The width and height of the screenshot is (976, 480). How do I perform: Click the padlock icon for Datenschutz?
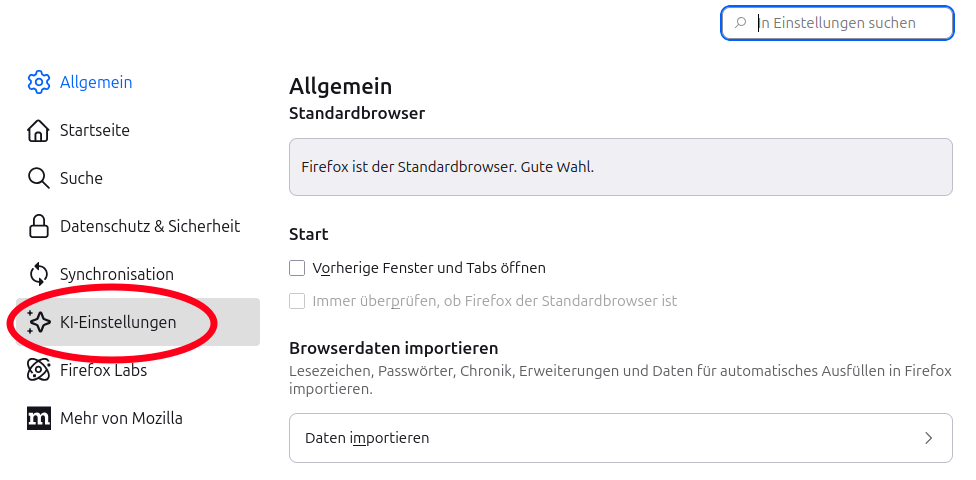click(38, 226)
